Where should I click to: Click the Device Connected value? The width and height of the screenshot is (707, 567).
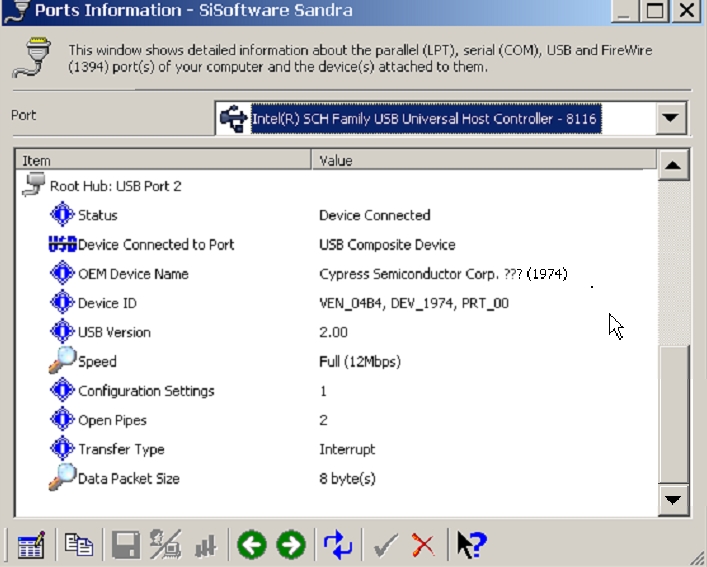click(375, 215)
